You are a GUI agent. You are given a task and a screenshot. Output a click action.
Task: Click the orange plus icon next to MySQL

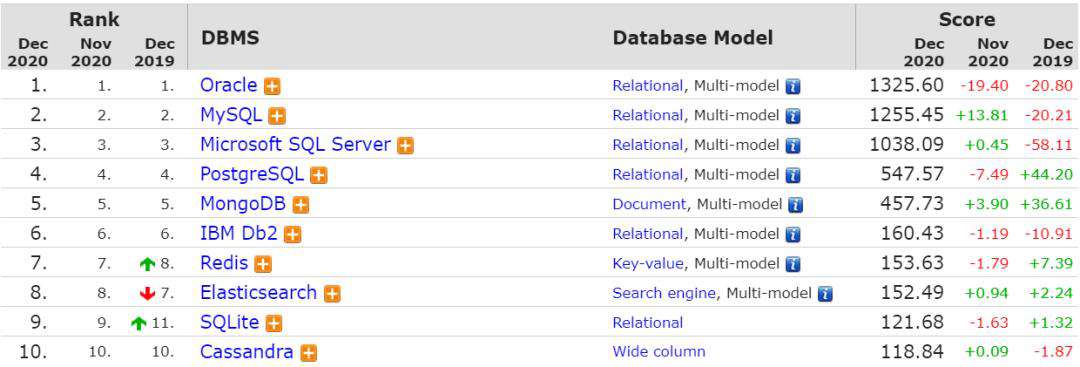tap(277, 116)
